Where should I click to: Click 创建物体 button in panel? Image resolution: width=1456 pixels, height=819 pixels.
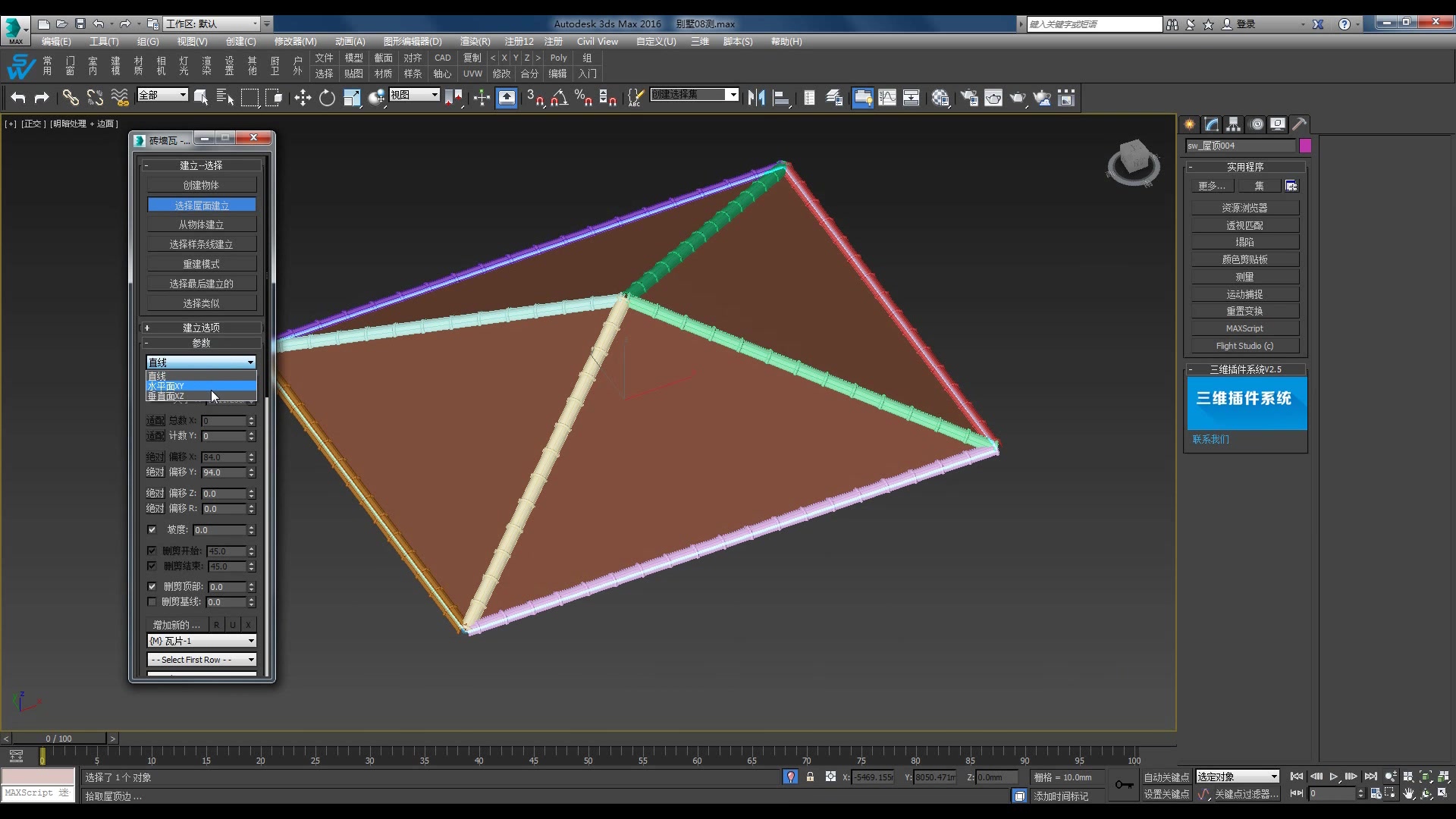[201, 185]
